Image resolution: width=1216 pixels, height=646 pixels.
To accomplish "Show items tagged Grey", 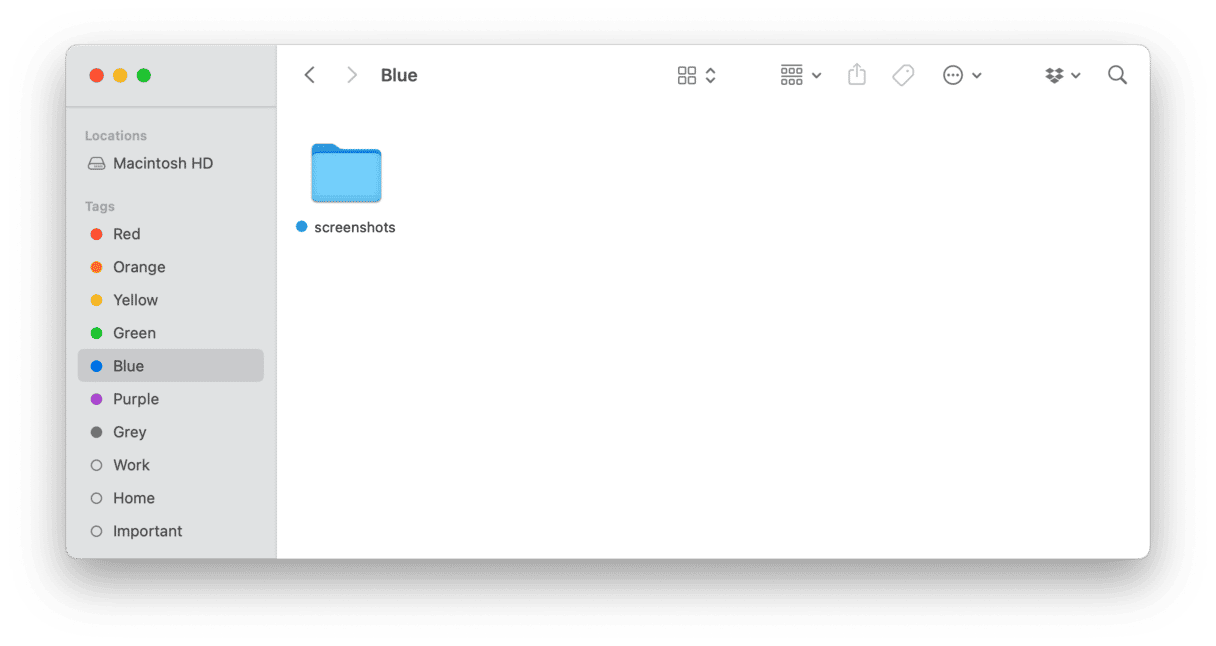I will tap(171, 432).
